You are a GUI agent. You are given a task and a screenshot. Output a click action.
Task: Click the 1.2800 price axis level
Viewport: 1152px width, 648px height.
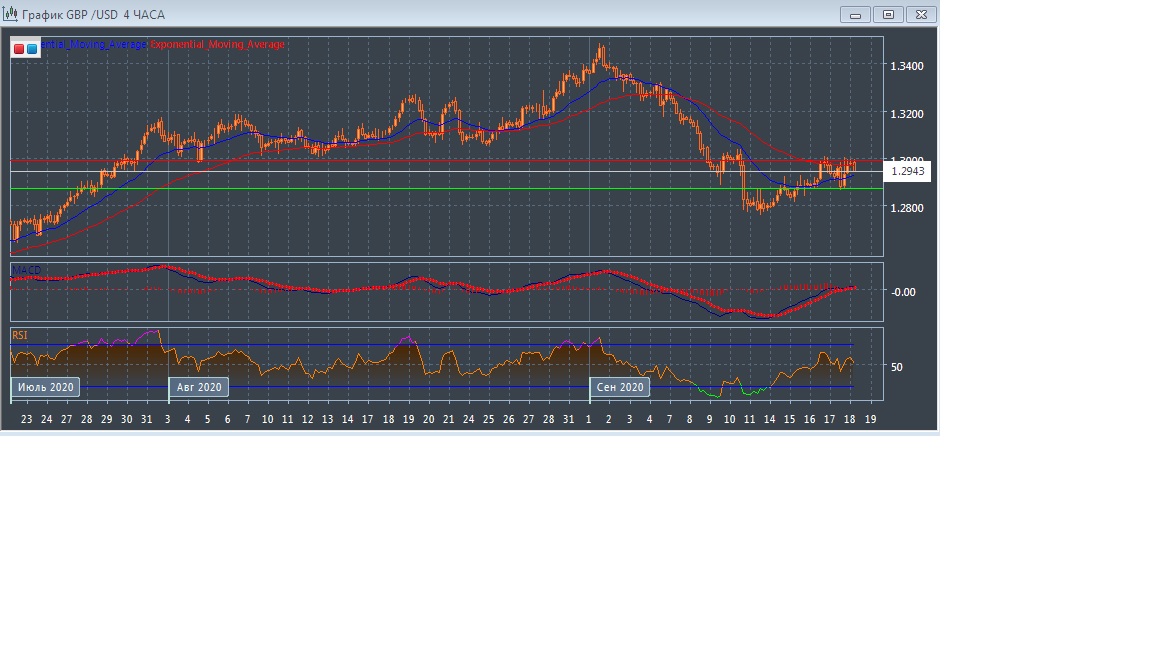[x=906, y=209]
